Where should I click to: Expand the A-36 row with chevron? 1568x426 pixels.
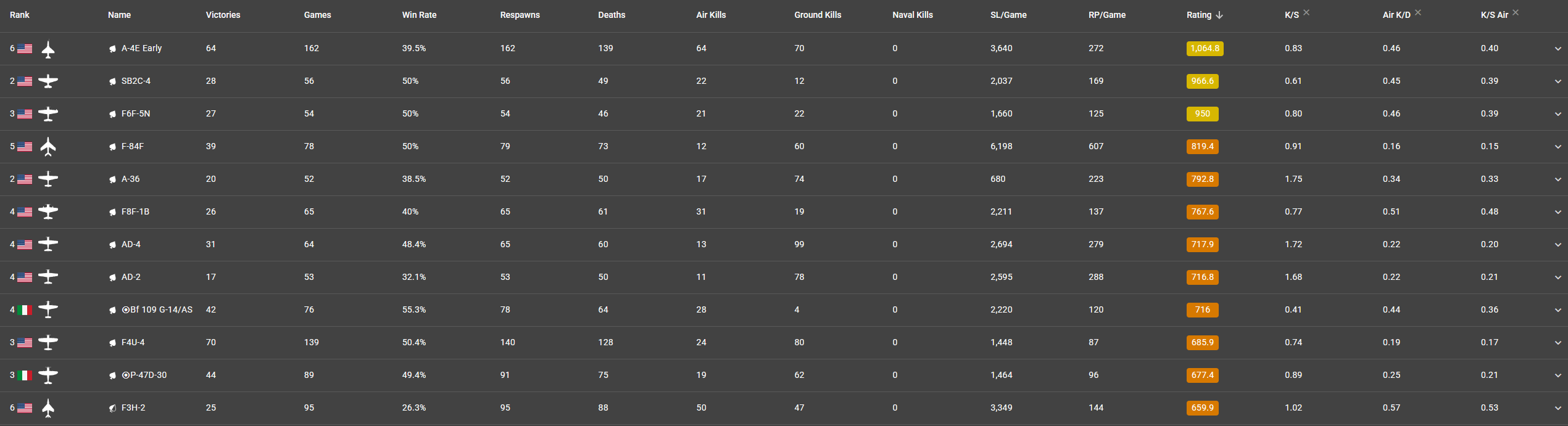(x=1558, y=179)
